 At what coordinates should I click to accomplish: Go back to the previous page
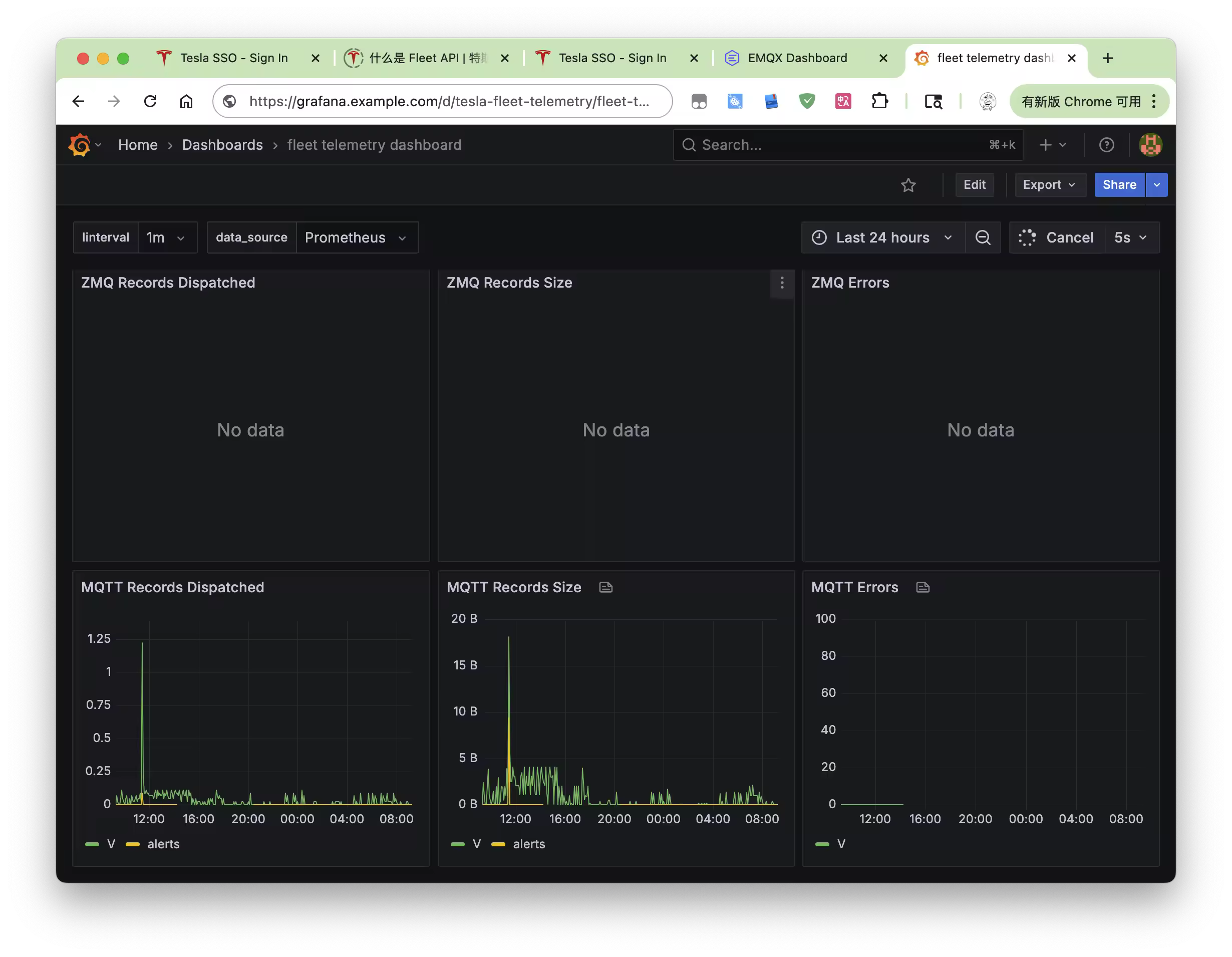79,102
